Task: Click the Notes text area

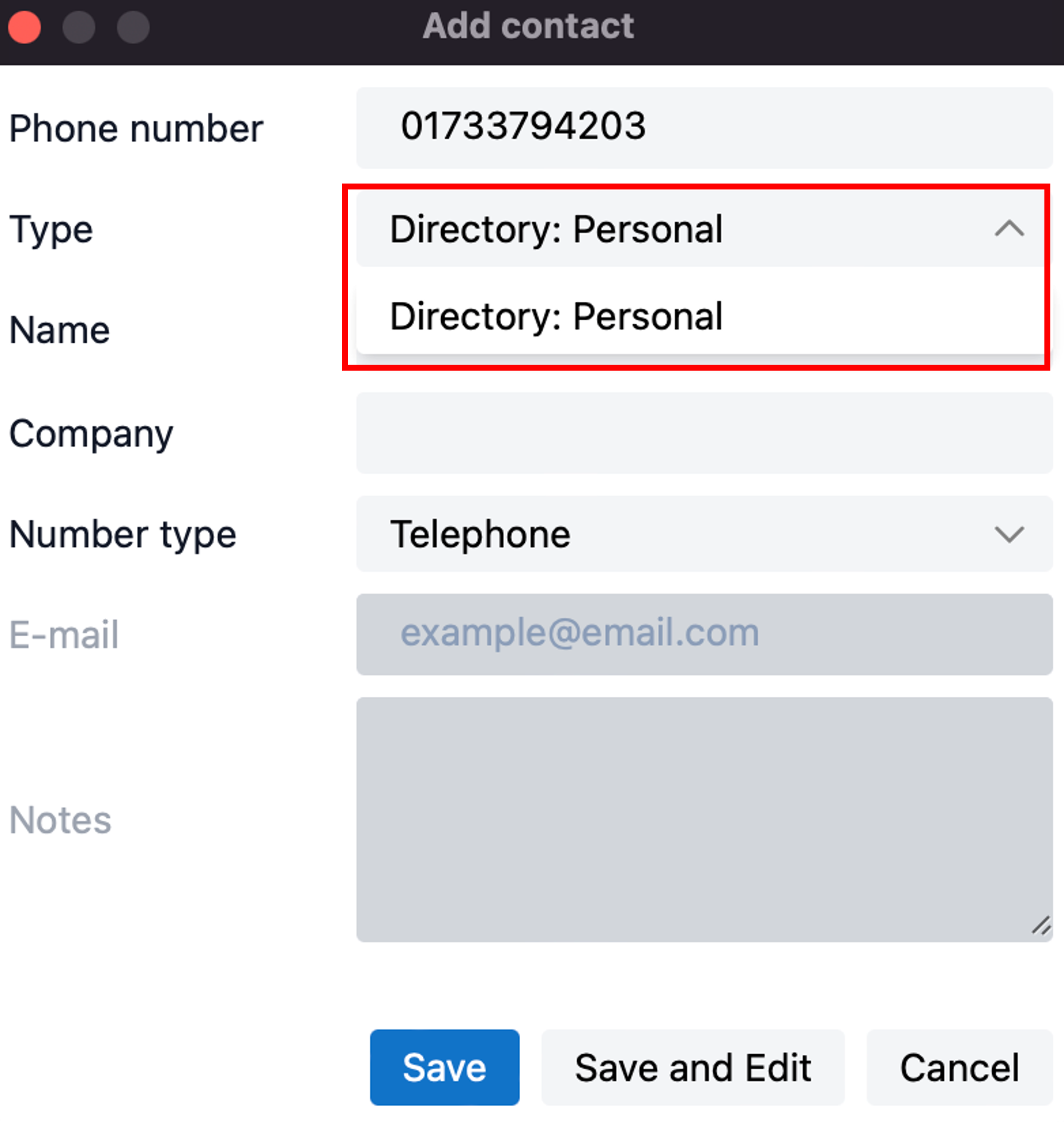Action: (x=704, y=820)
